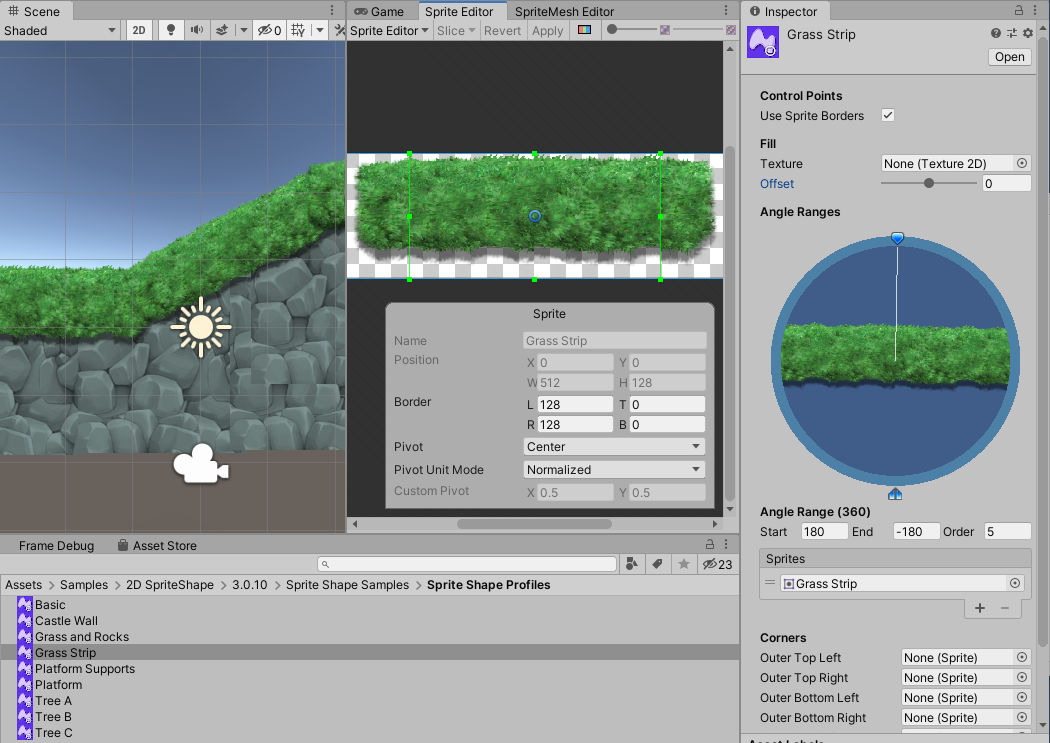
Task: Click the Search by Type icon
Action: [632, 565]
